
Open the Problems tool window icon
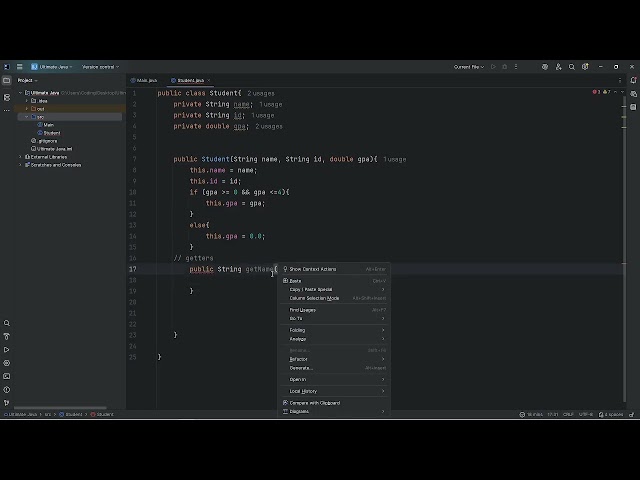(7, 390)
